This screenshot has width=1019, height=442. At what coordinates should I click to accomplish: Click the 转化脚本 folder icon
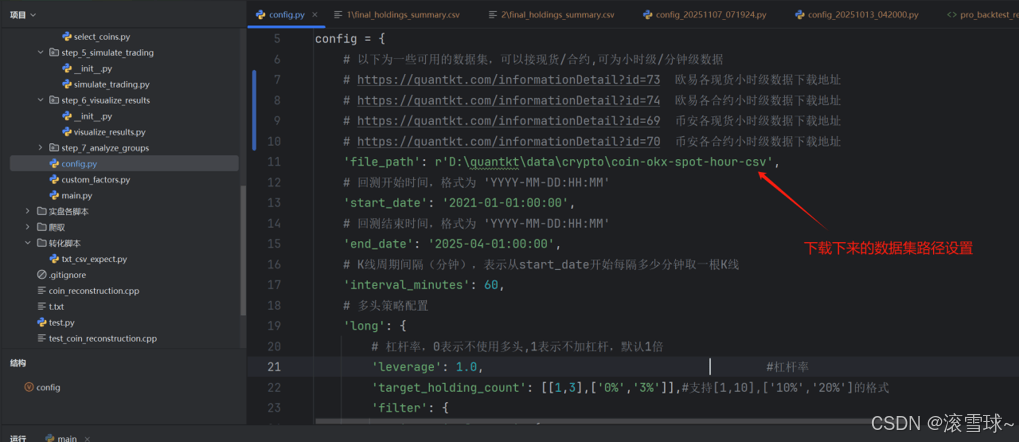point(42,243)
